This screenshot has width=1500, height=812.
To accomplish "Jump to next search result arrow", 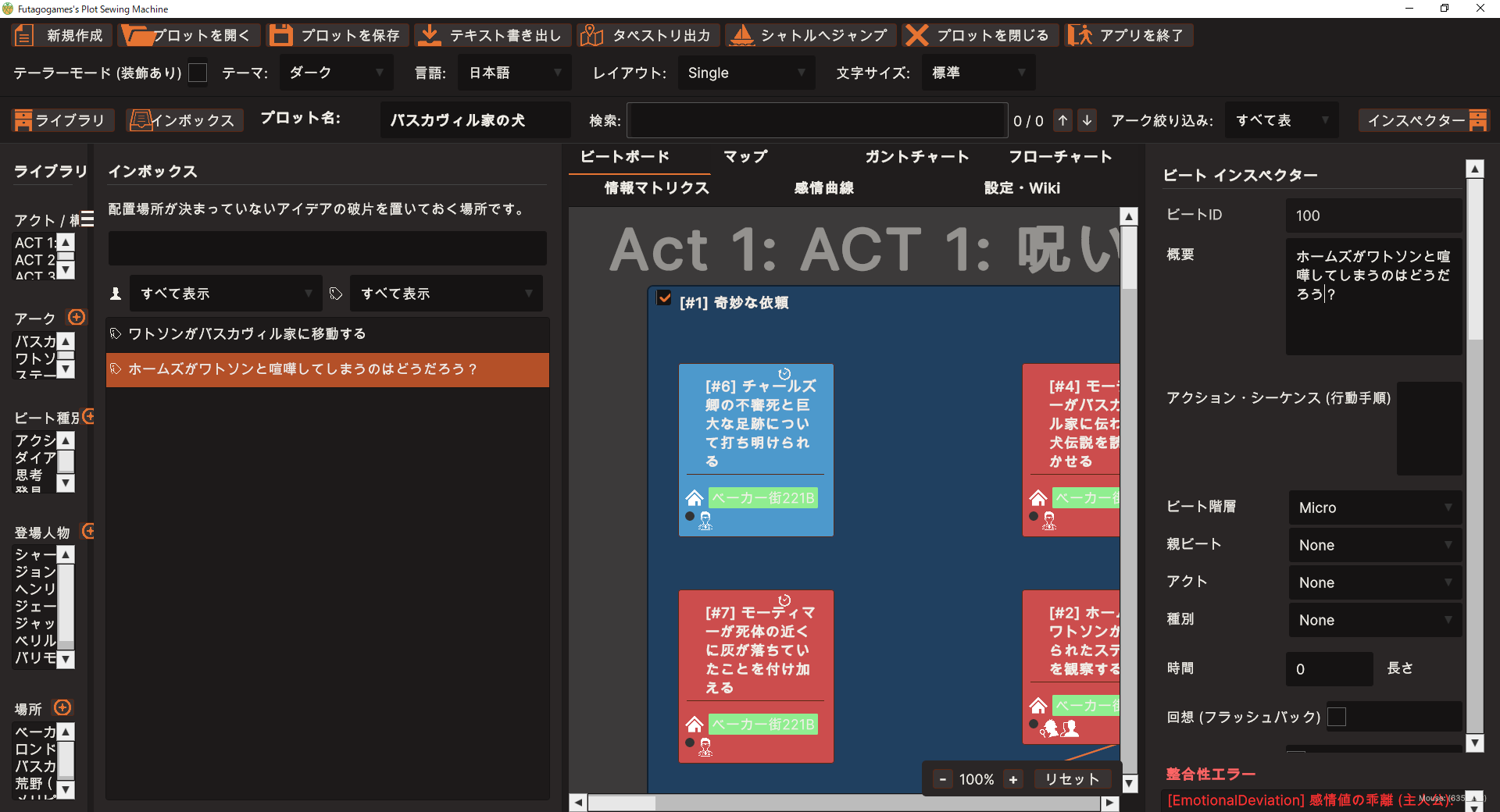I will pyautogui.click(x=1087, y=120).
